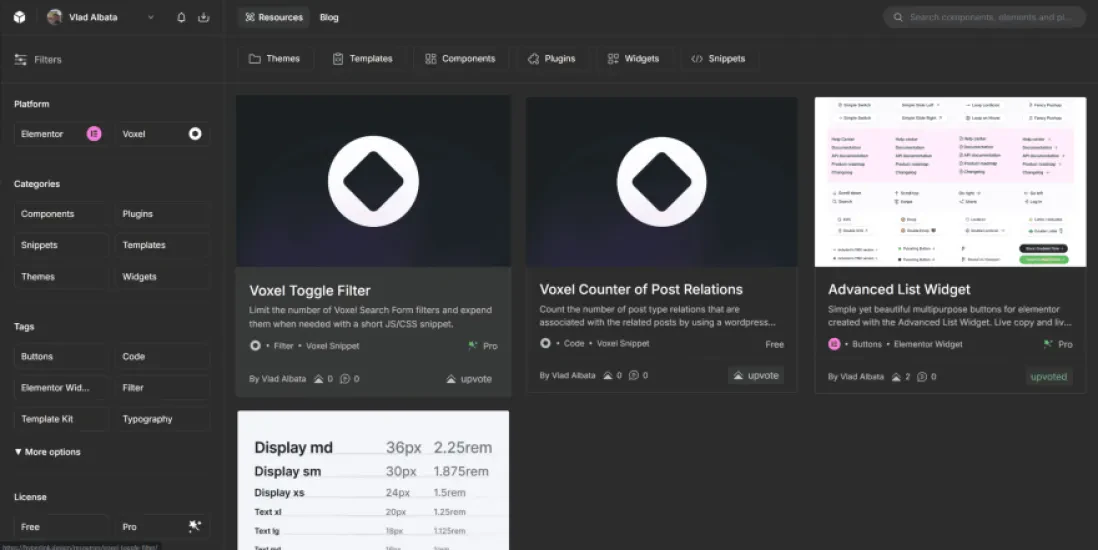
Task: Open the Voxel Toggle Filter thumbnail
Action: pyautogui.click(x=373, y=181)
